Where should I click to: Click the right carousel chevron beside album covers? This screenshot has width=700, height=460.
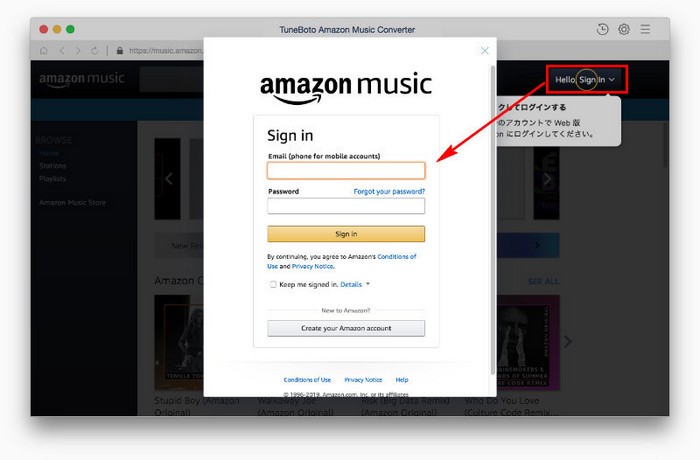pos(567,342)
